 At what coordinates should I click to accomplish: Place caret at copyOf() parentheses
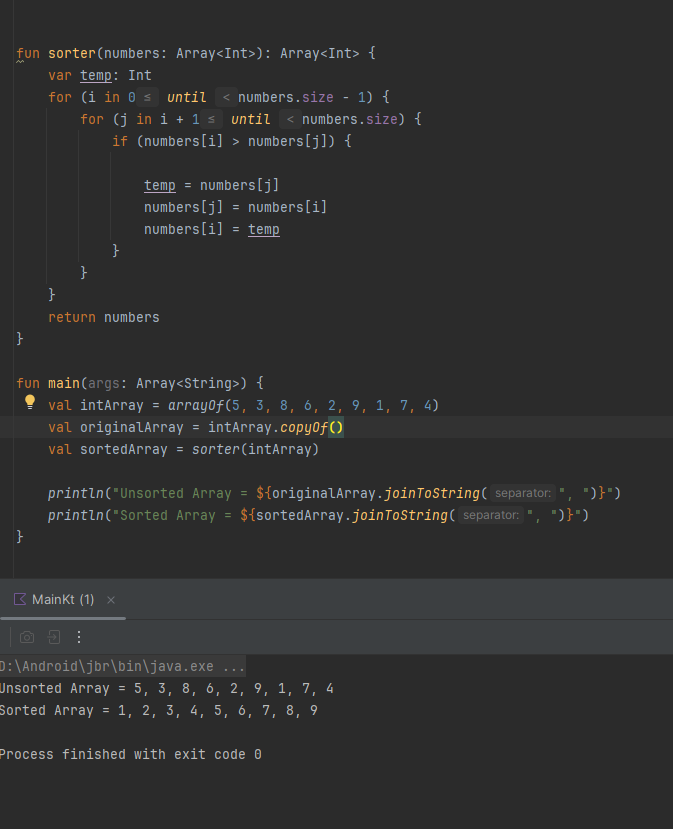tap(336, 427)
